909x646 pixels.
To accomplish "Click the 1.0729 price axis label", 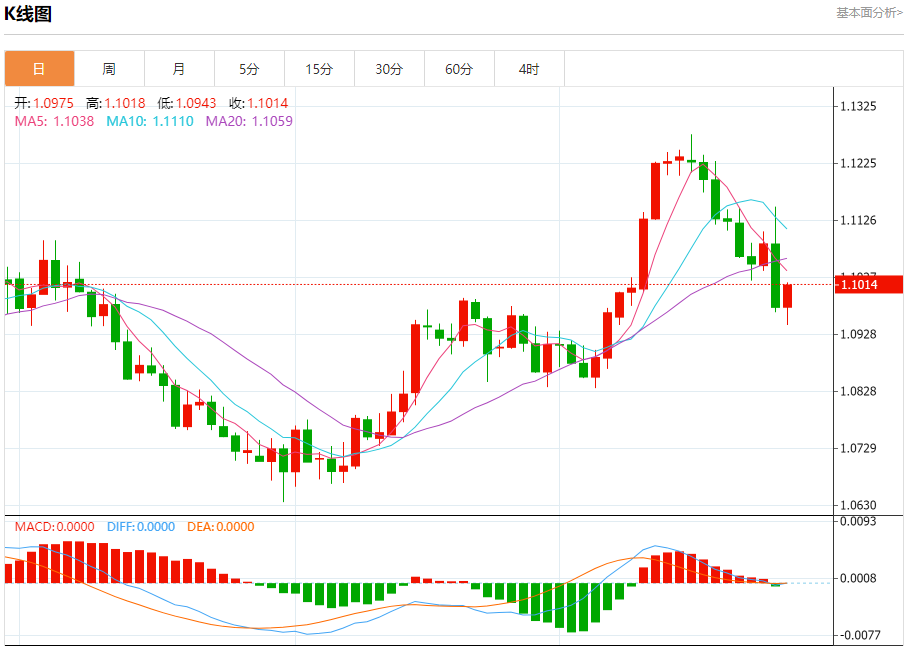I will click(859, 448).
